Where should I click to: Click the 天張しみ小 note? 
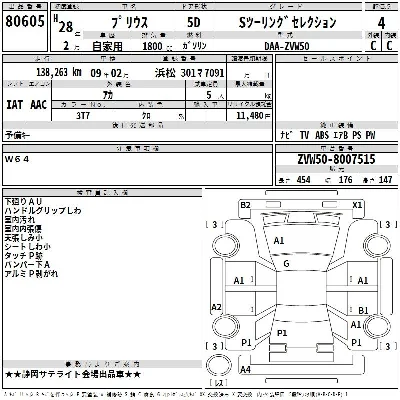tap(23, 238)
